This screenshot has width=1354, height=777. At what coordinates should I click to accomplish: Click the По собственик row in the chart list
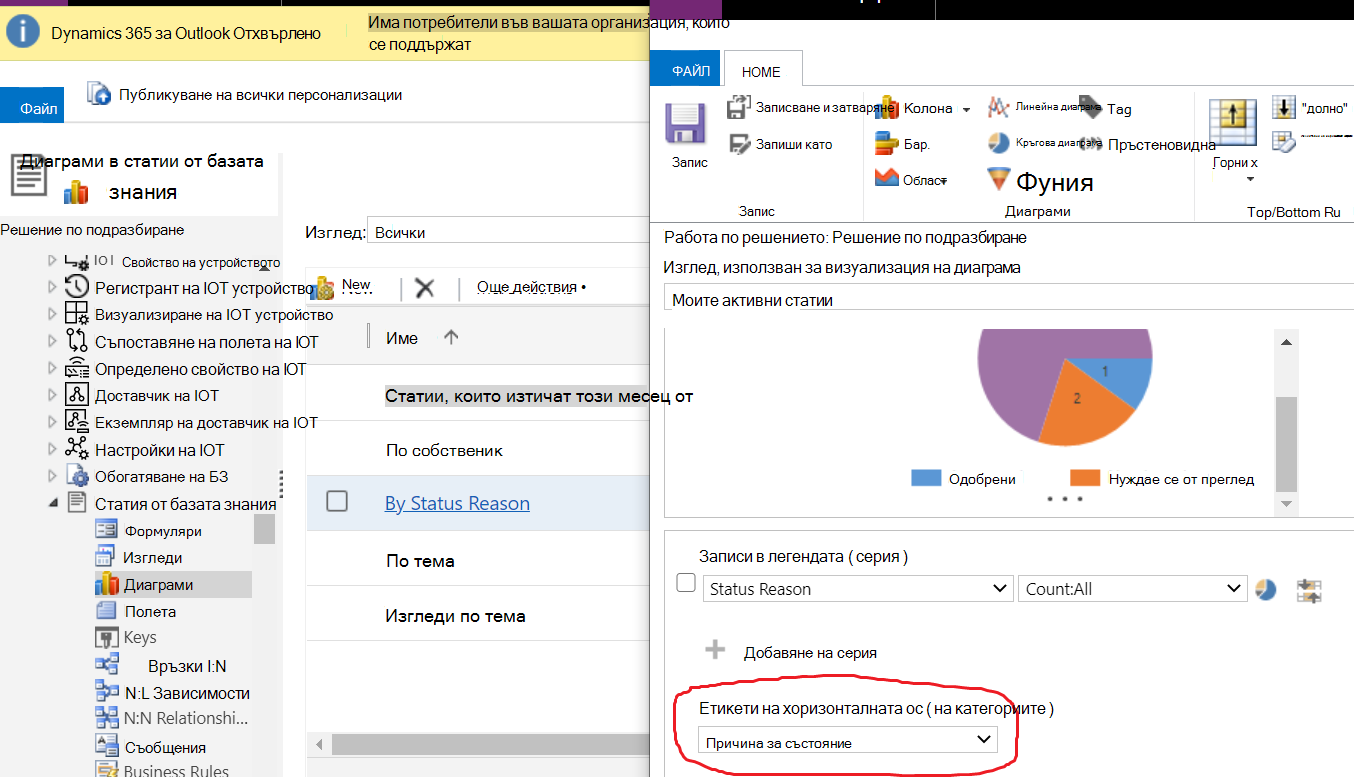click(478, 450)
